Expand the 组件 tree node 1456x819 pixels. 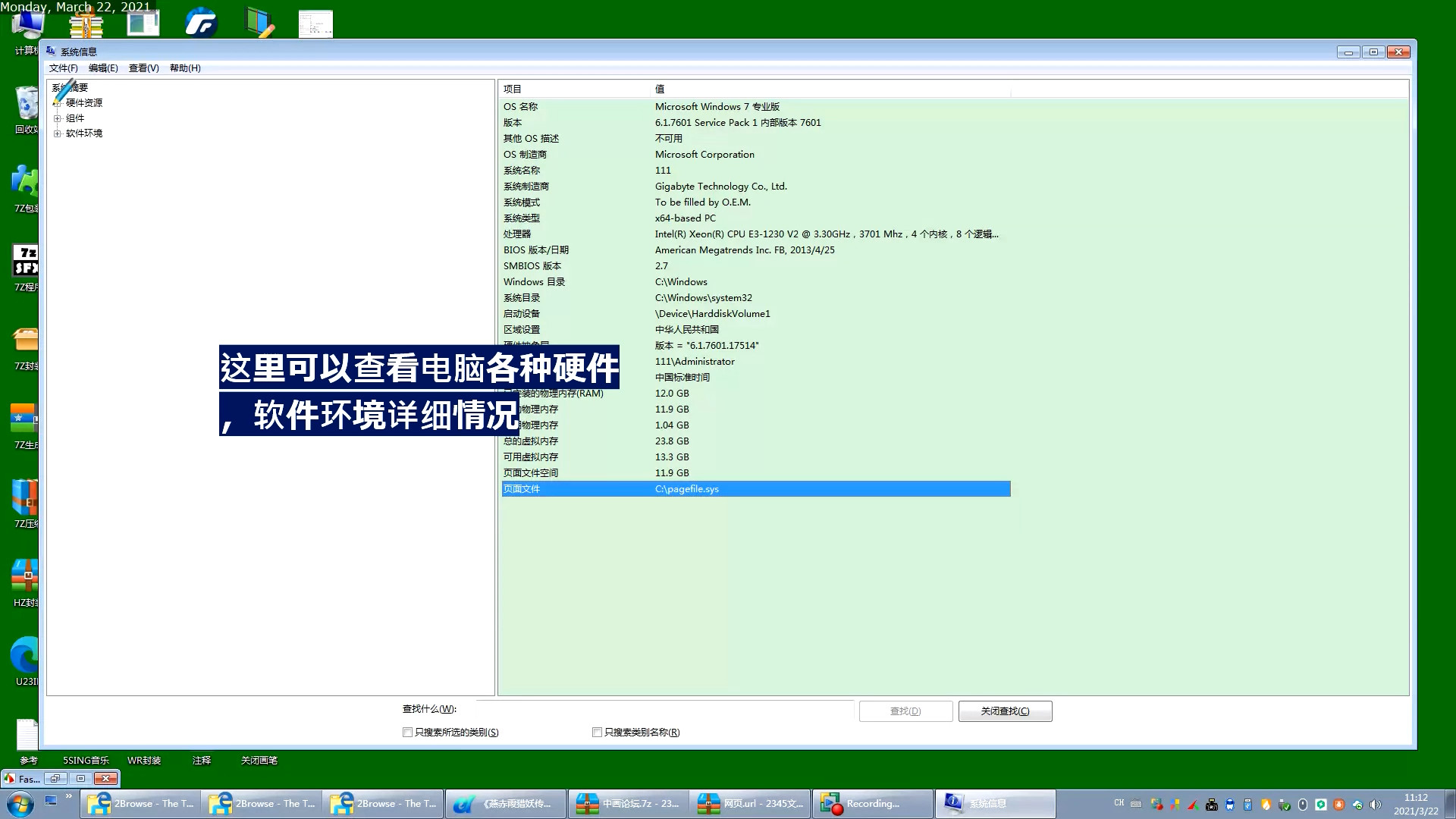point(57,117)
